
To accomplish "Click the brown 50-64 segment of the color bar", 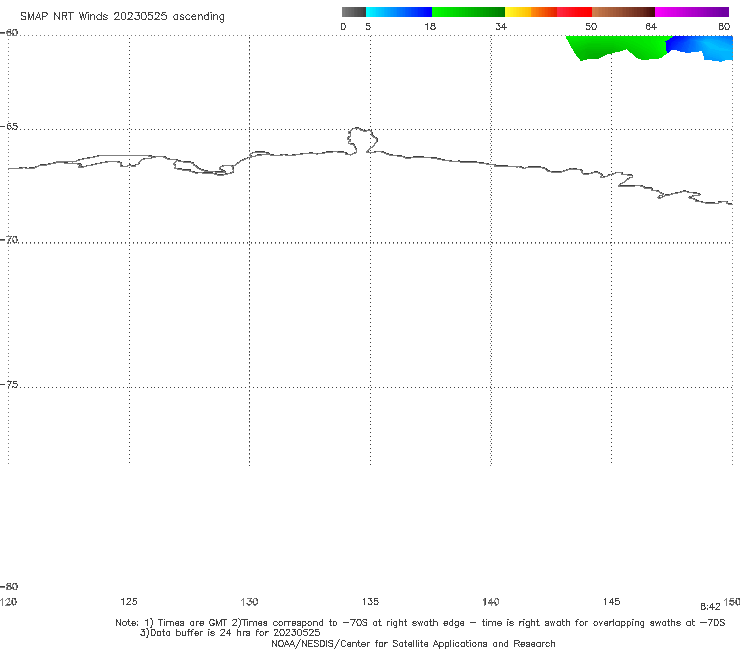I will (x=623, y=12).
